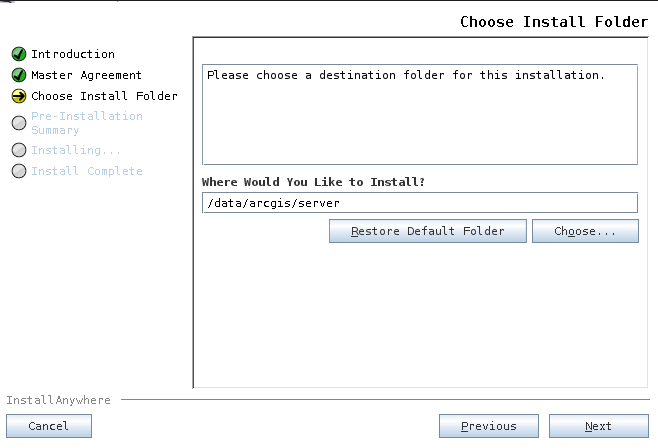The width and height of the screenshot is (658, 448).
Task: Click the grey circle beside Pre-Installation Summary
Action: pyautogui.click(x=19, y=123)
